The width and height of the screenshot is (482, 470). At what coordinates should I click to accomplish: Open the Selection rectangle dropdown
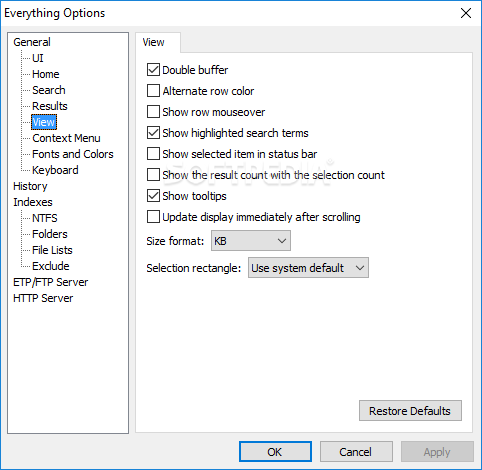coord(308,268)
